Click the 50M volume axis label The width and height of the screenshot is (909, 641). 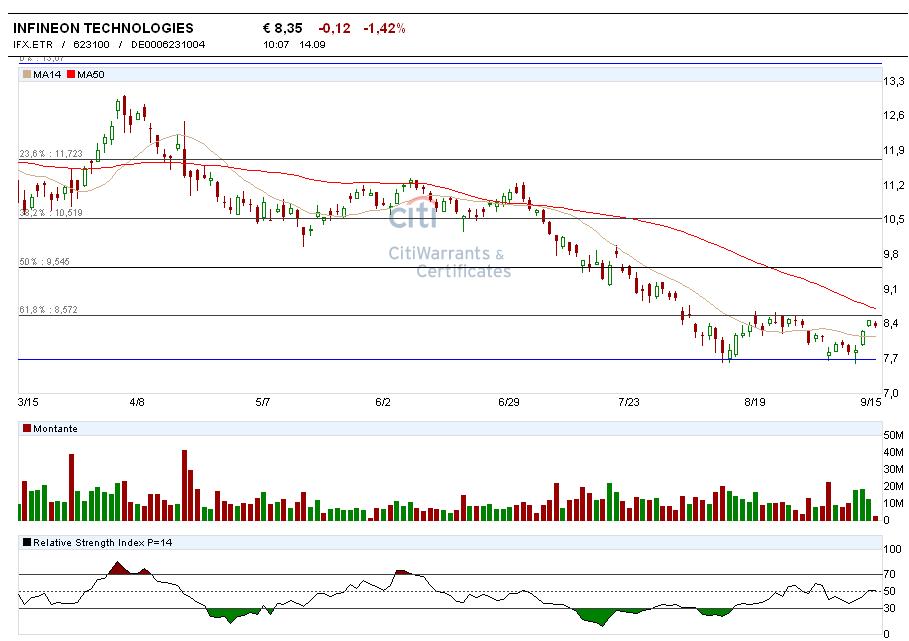tap(893, 435)
